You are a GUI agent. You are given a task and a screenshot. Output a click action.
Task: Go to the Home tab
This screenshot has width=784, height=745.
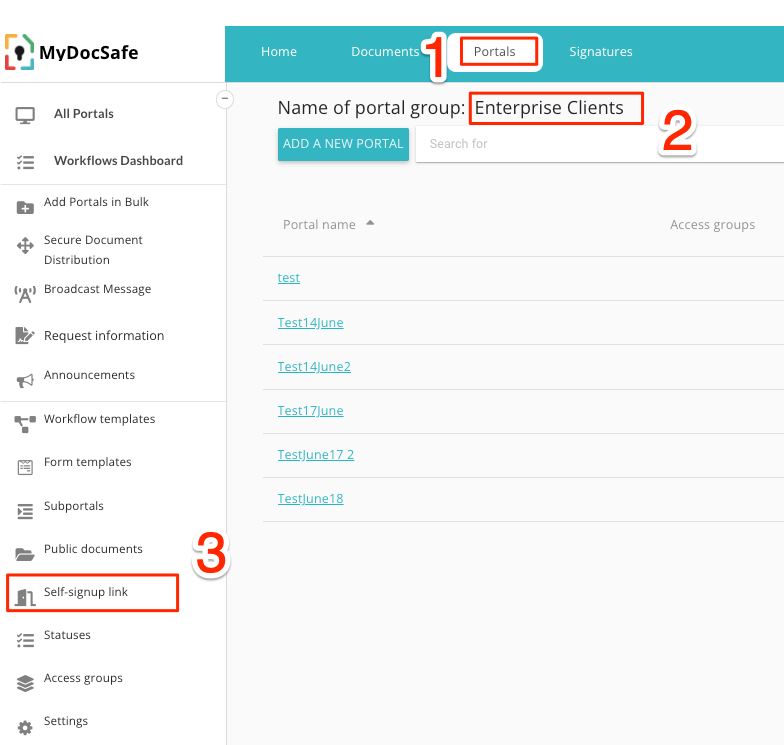[279, 52]
